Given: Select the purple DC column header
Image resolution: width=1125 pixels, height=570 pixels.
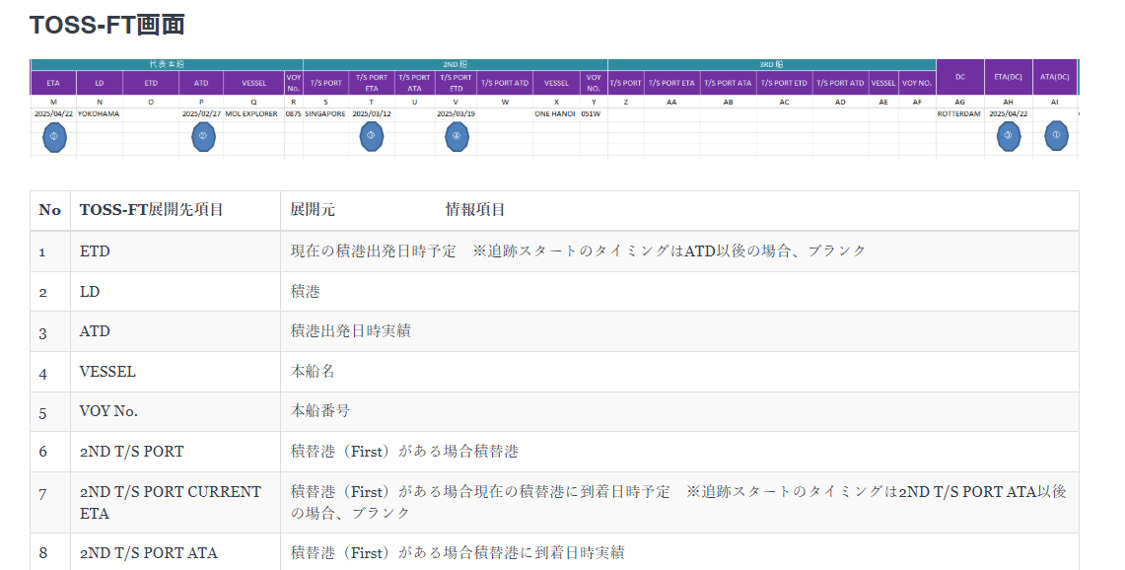Looking at the screenshot, I should (x=960, y=77).
